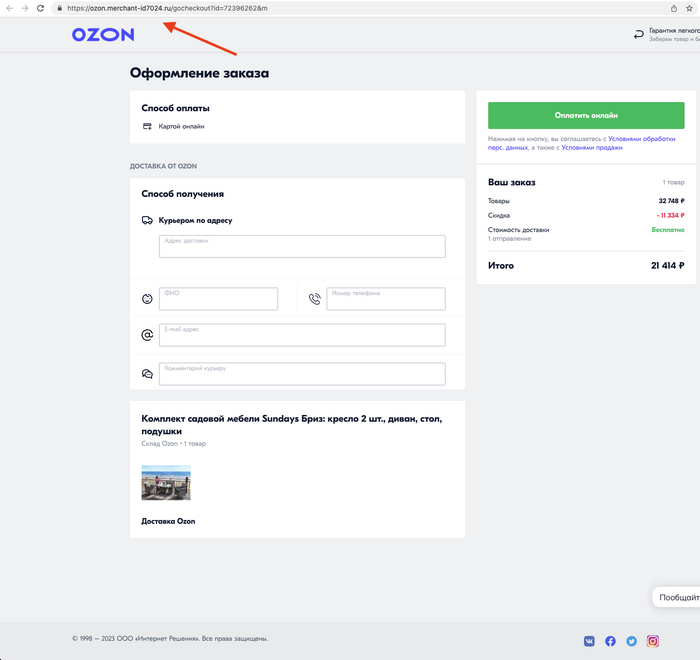Click the product title Комплект садовой мебели
Screen dimensions: 700x660
[292, 425]
